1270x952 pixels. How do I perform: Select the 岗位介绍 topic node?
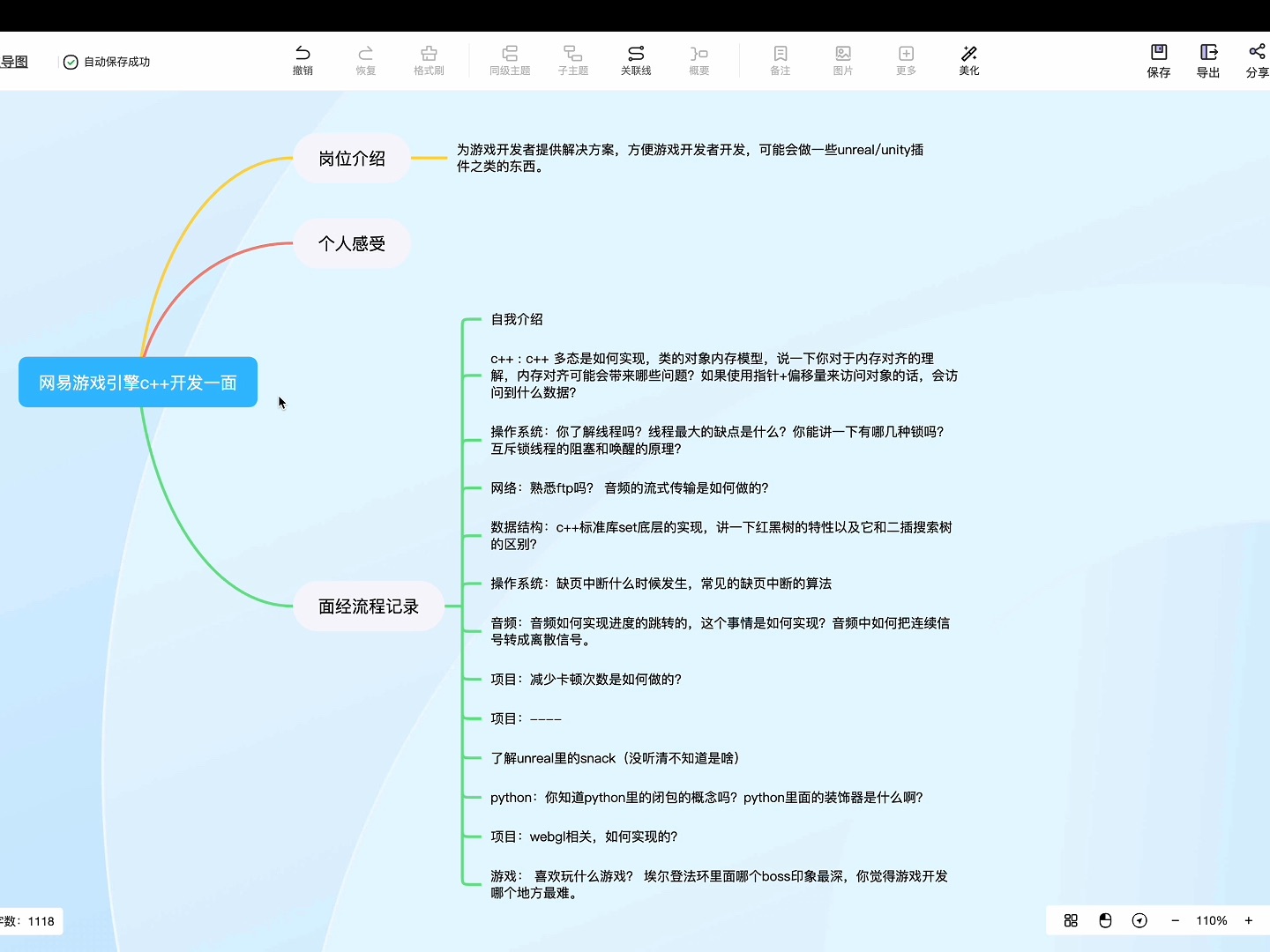[352, 159]
